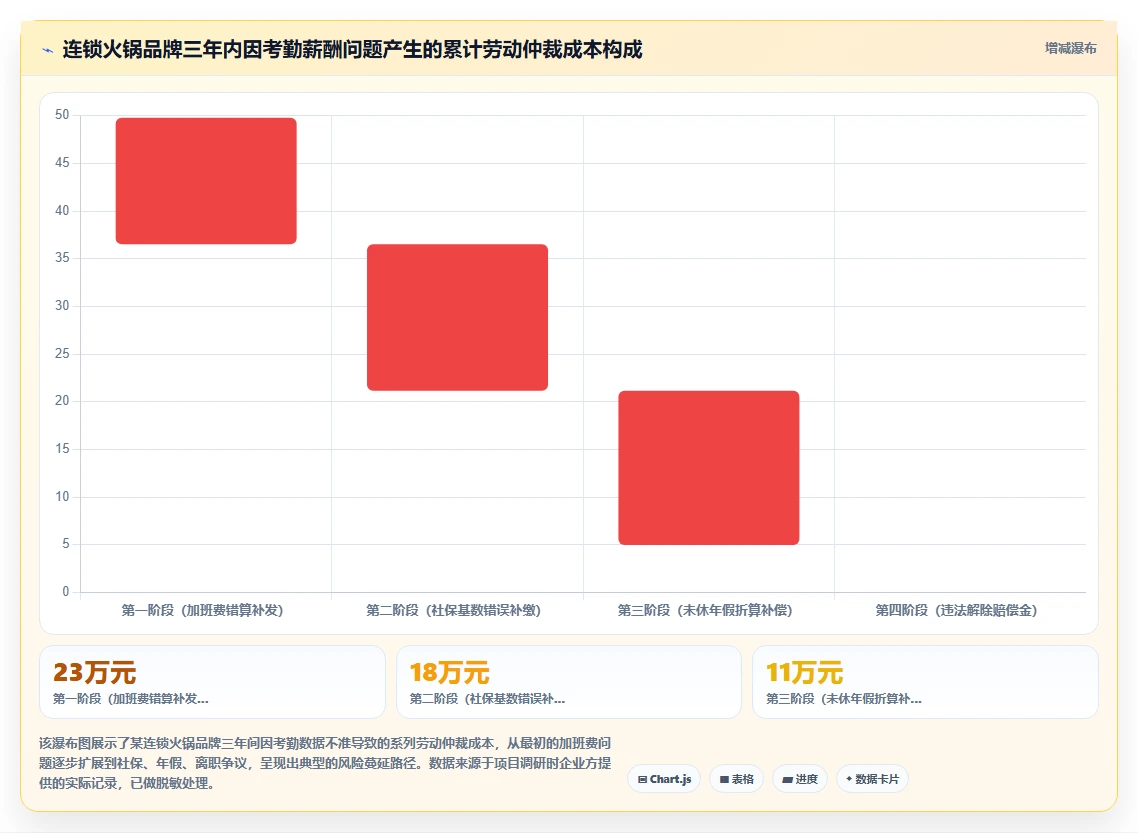The width and height of the screenshot is (1138, 833).
Task: Click the chart title about 劳动仲裁成本构成
Action: coord(352,49)
